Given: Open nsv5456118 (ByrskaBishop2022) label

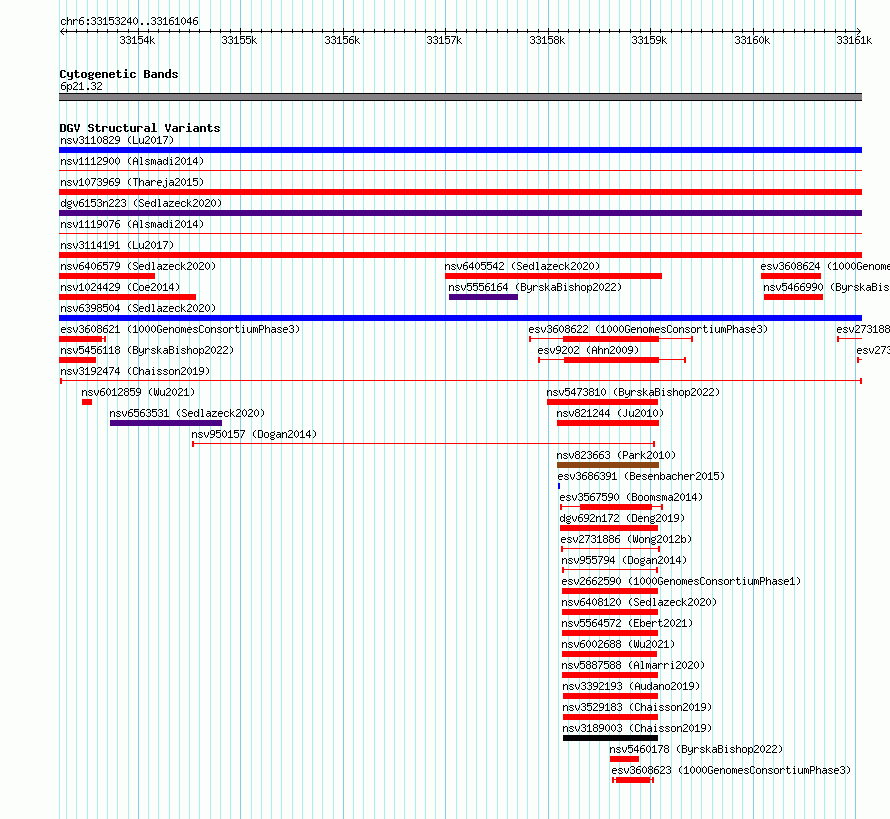Looking at the screenshot, I should 147,350.
